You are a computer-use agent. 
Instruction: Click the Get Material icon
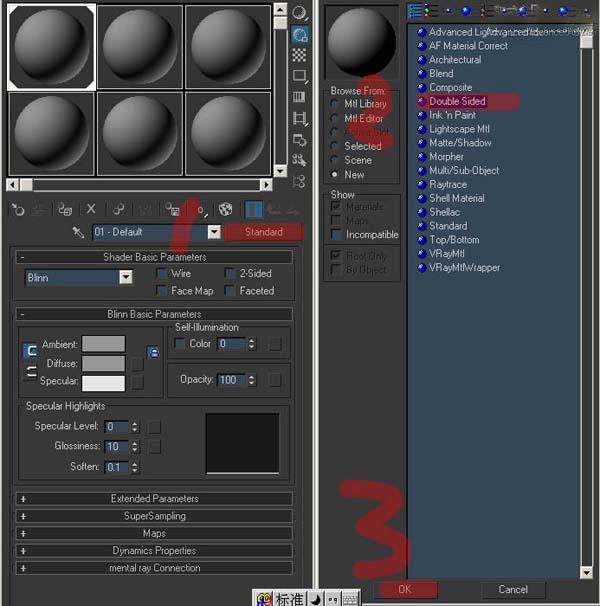coord(17,210)
